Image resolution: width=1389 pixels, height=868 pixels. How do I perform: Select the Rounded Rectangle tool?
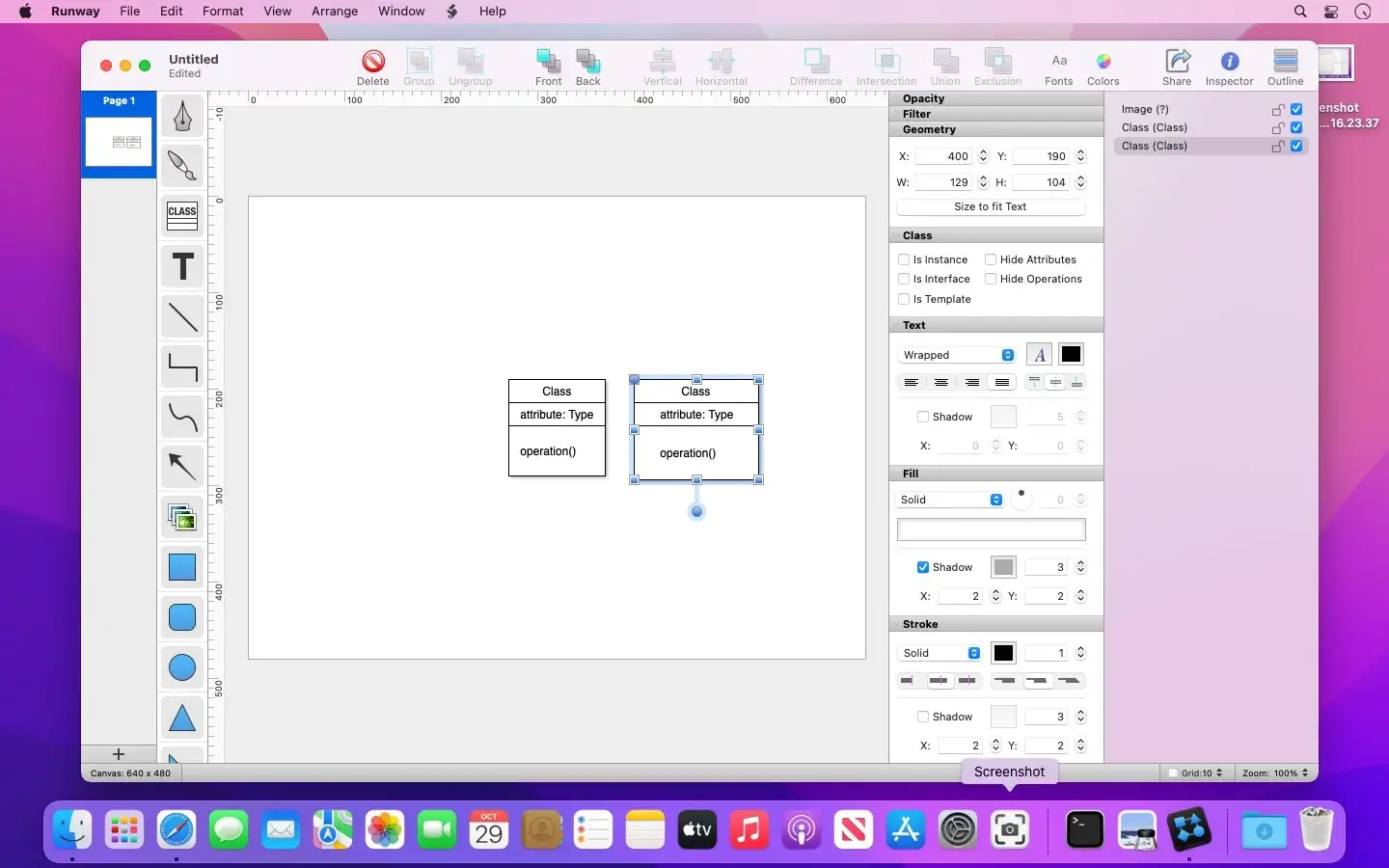[182, 617]
